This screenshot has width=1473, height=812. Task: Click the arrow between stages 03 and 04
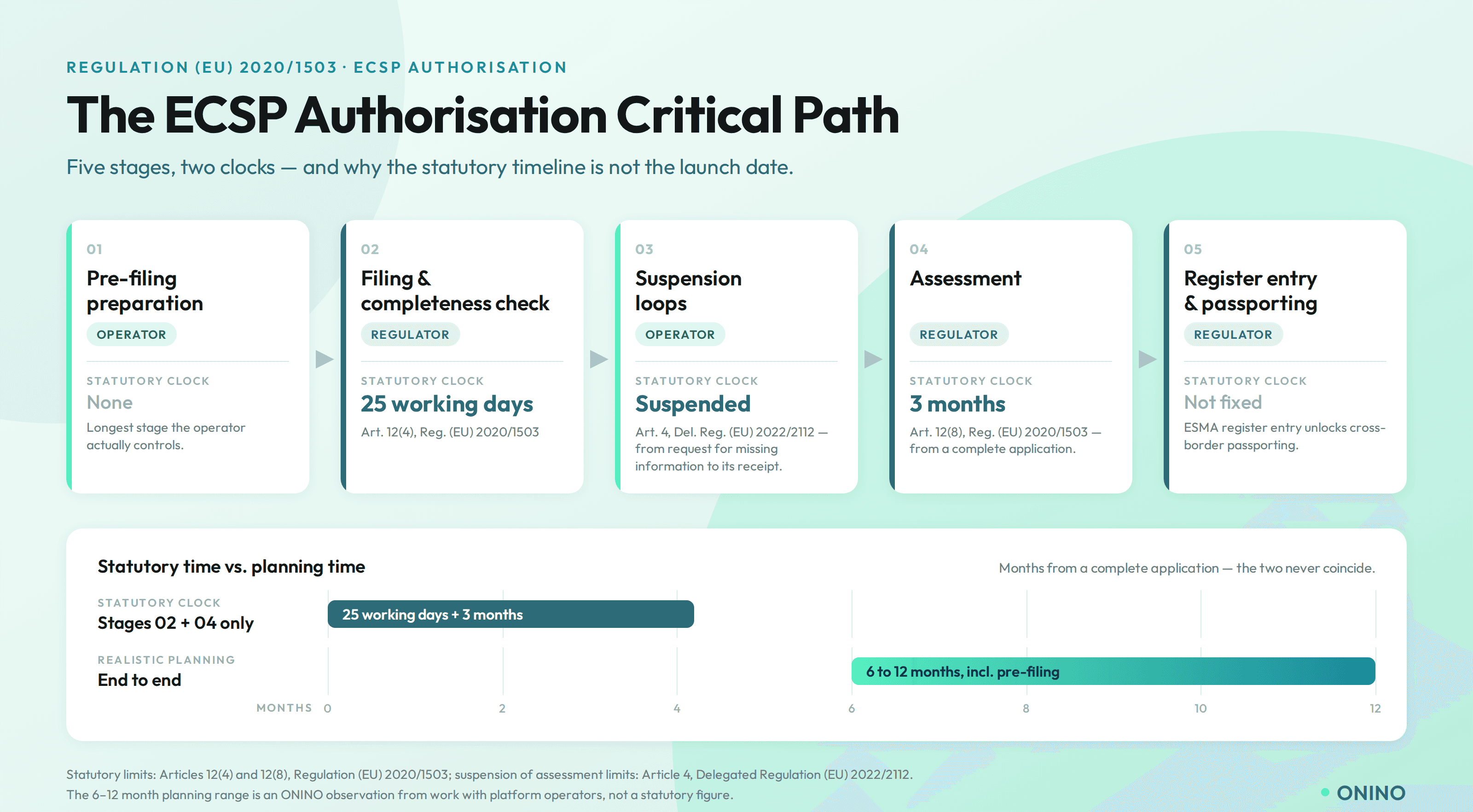point(874,359)
